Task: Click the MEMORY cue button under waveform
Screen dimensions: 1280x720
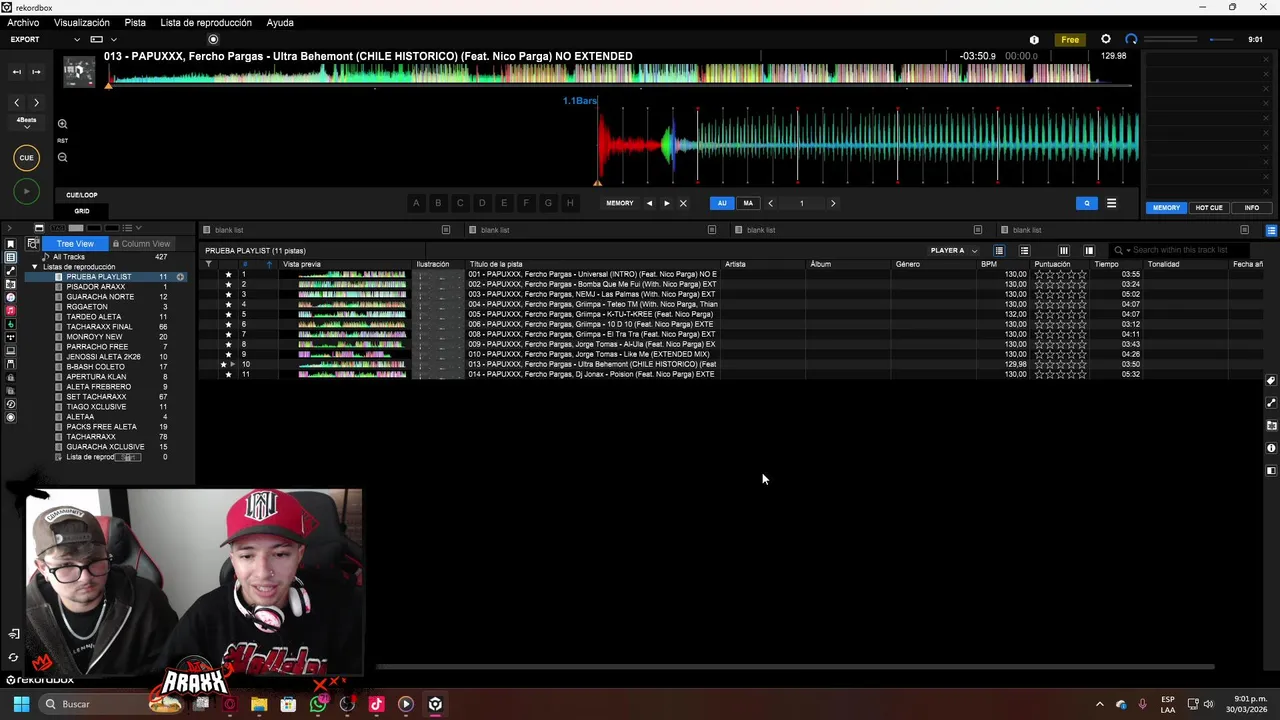Action: pyautogui.click(x=619, y=203)
